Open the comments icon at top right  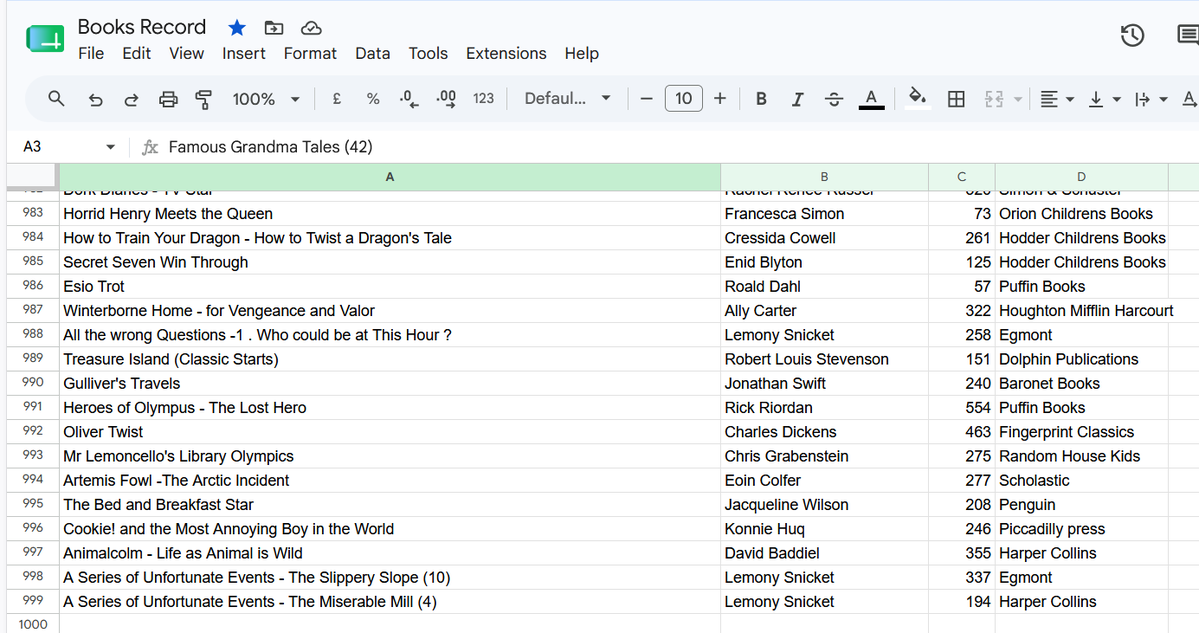point(1188,35)
